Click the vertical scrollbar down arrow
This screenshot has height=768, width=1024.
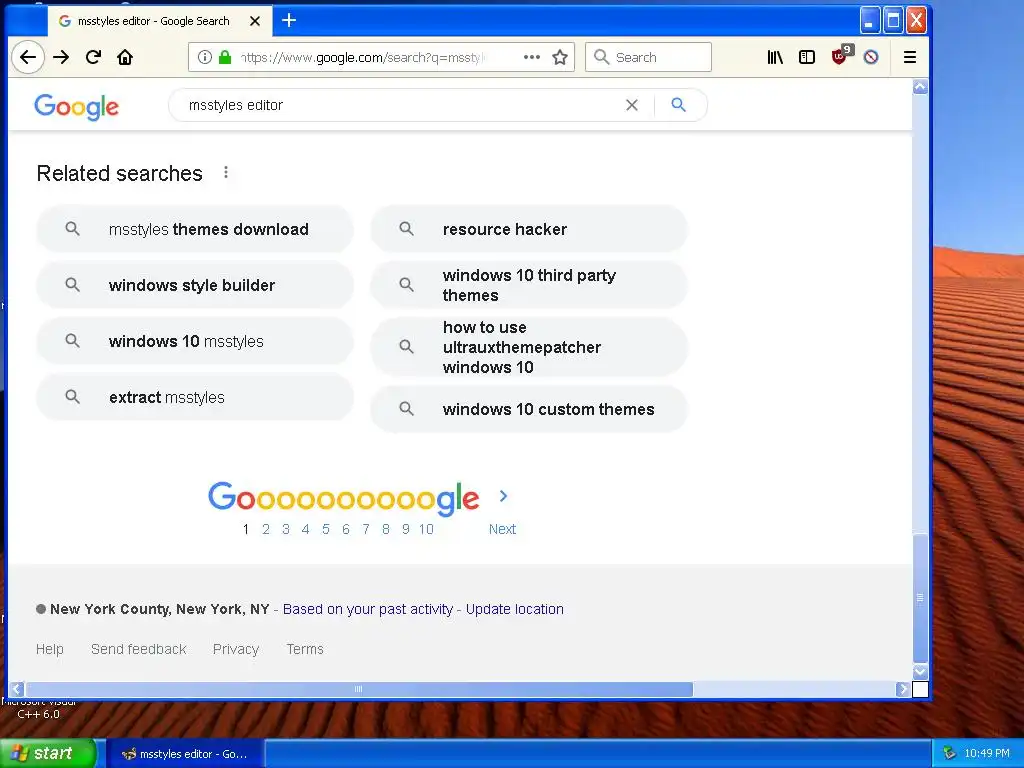click(x=920, y=672)
